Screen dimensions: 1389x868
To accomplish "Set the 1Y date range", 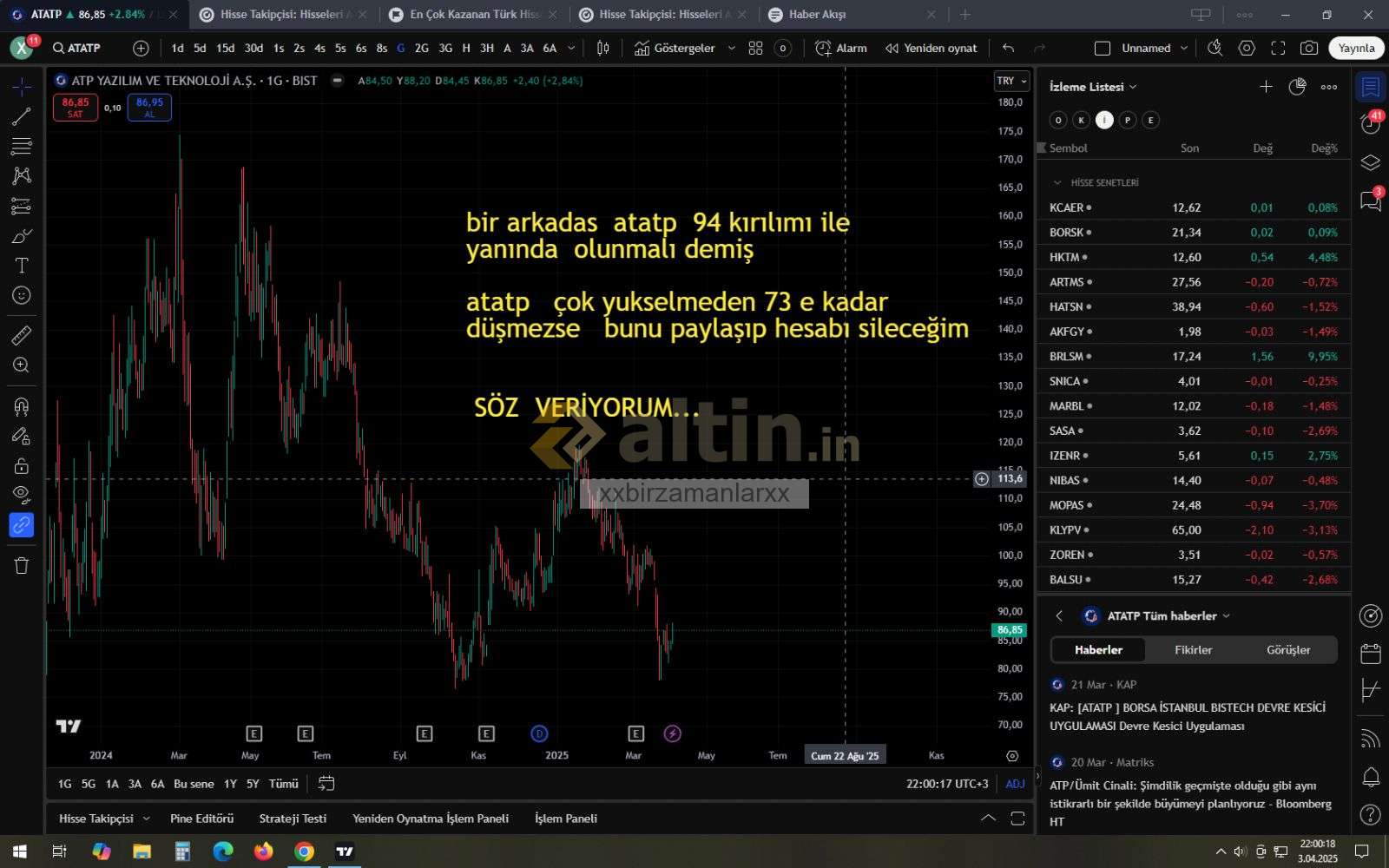I will point(230,784).
